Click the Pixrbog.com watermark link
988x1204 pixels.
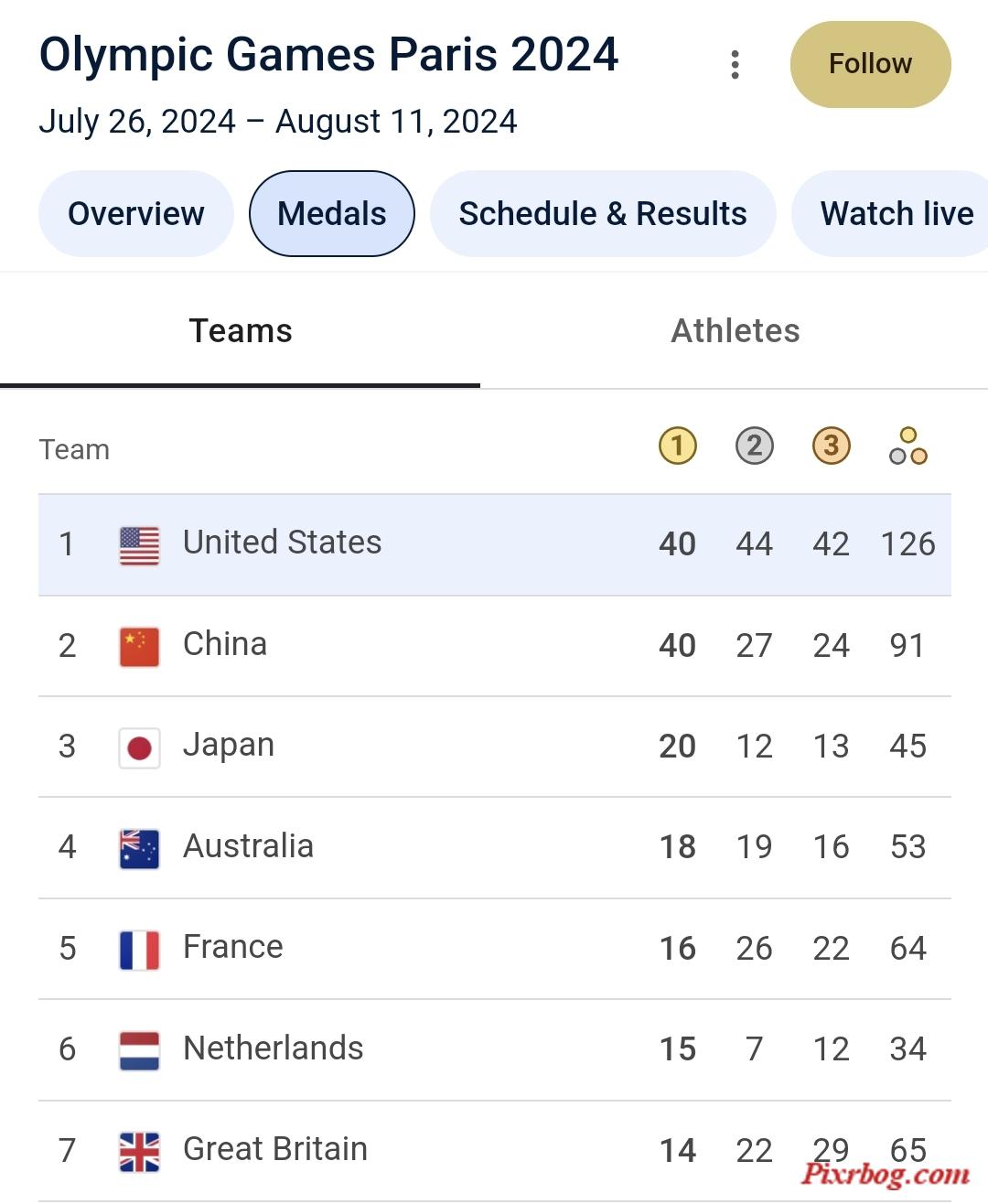tap(885, 1174)
